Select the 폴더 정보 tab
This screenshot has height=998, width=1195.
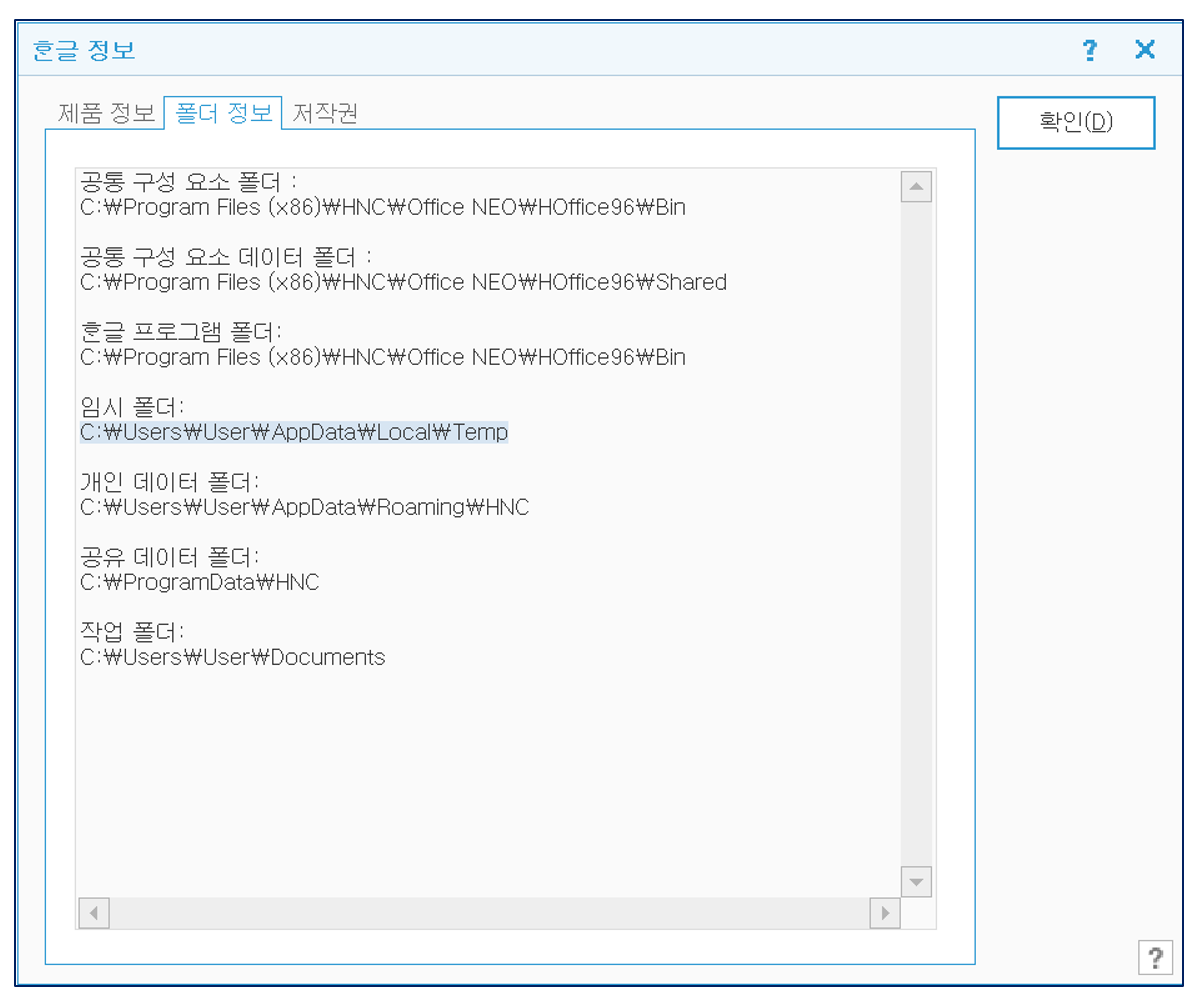223,113
